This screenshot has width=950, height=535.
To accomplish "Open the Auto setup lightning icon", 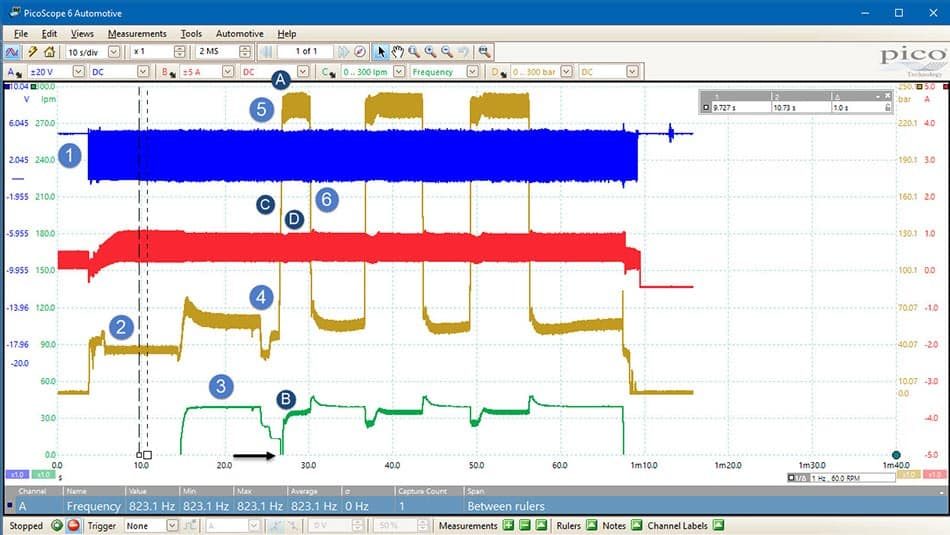I will 32,52.
